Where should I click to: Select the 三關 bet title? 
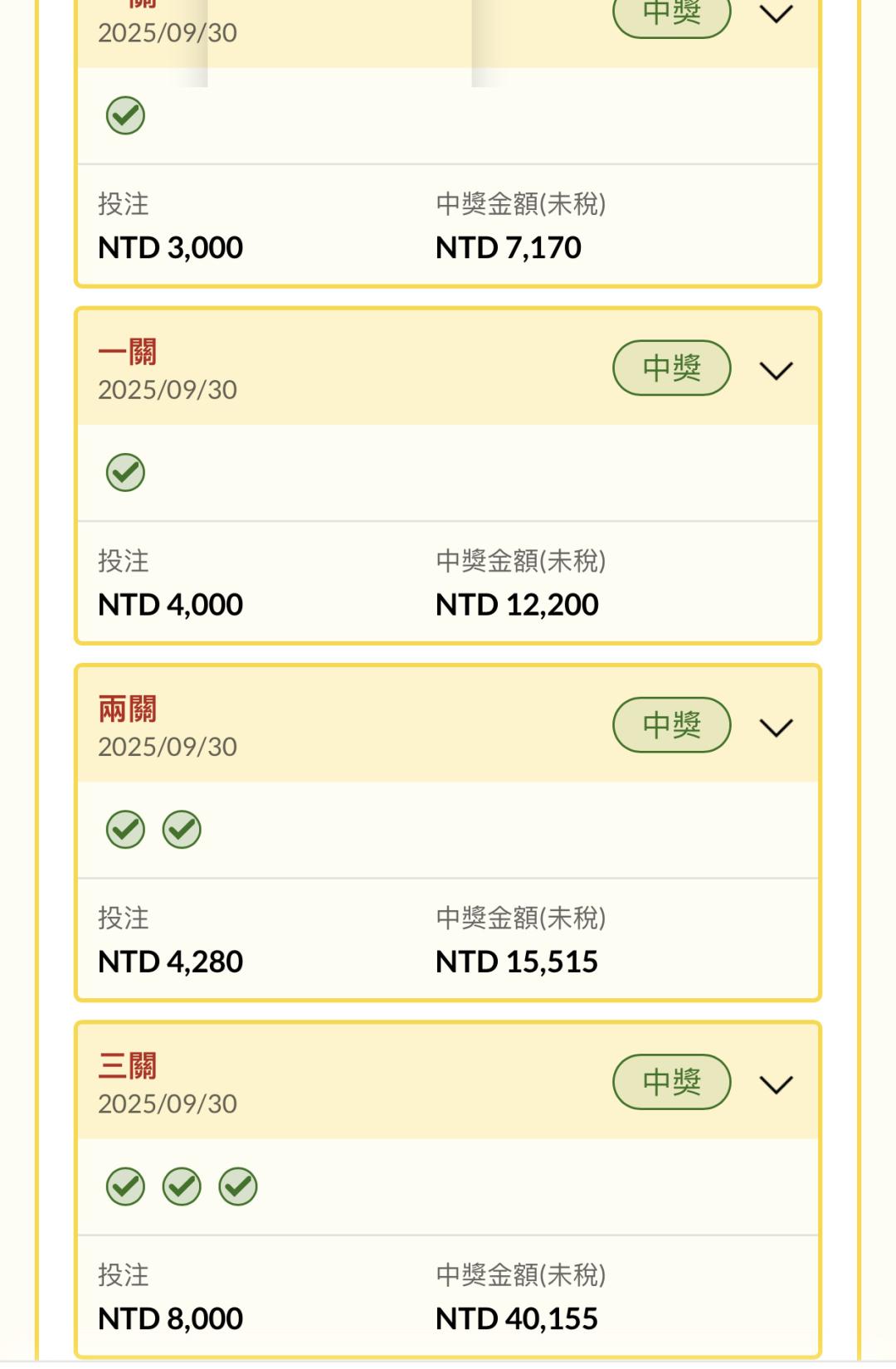click(x=128, y=1066)
